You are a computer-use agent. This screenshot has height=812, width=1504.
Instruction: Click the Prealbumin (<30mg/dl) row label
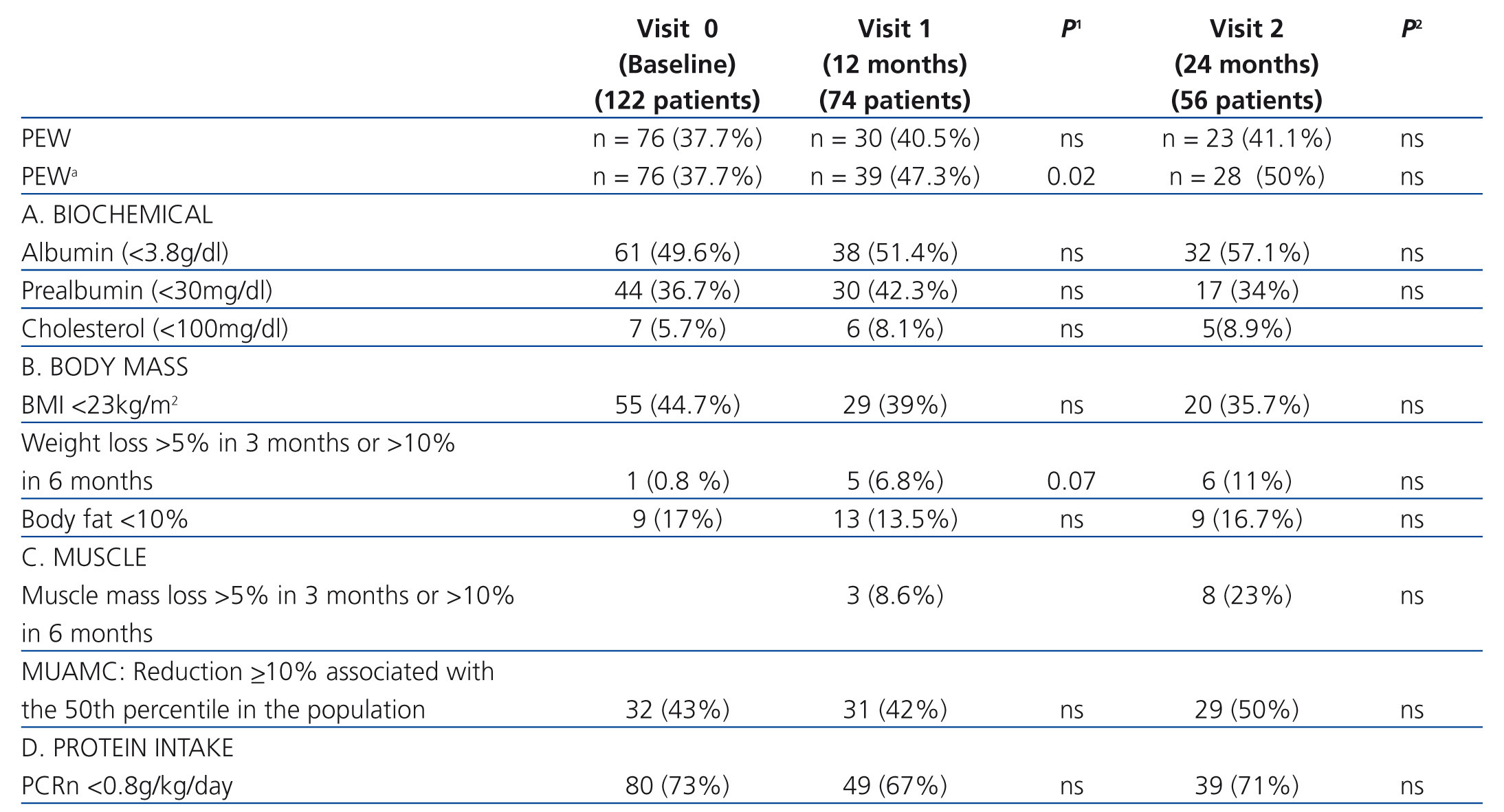(x=147, y=291)
